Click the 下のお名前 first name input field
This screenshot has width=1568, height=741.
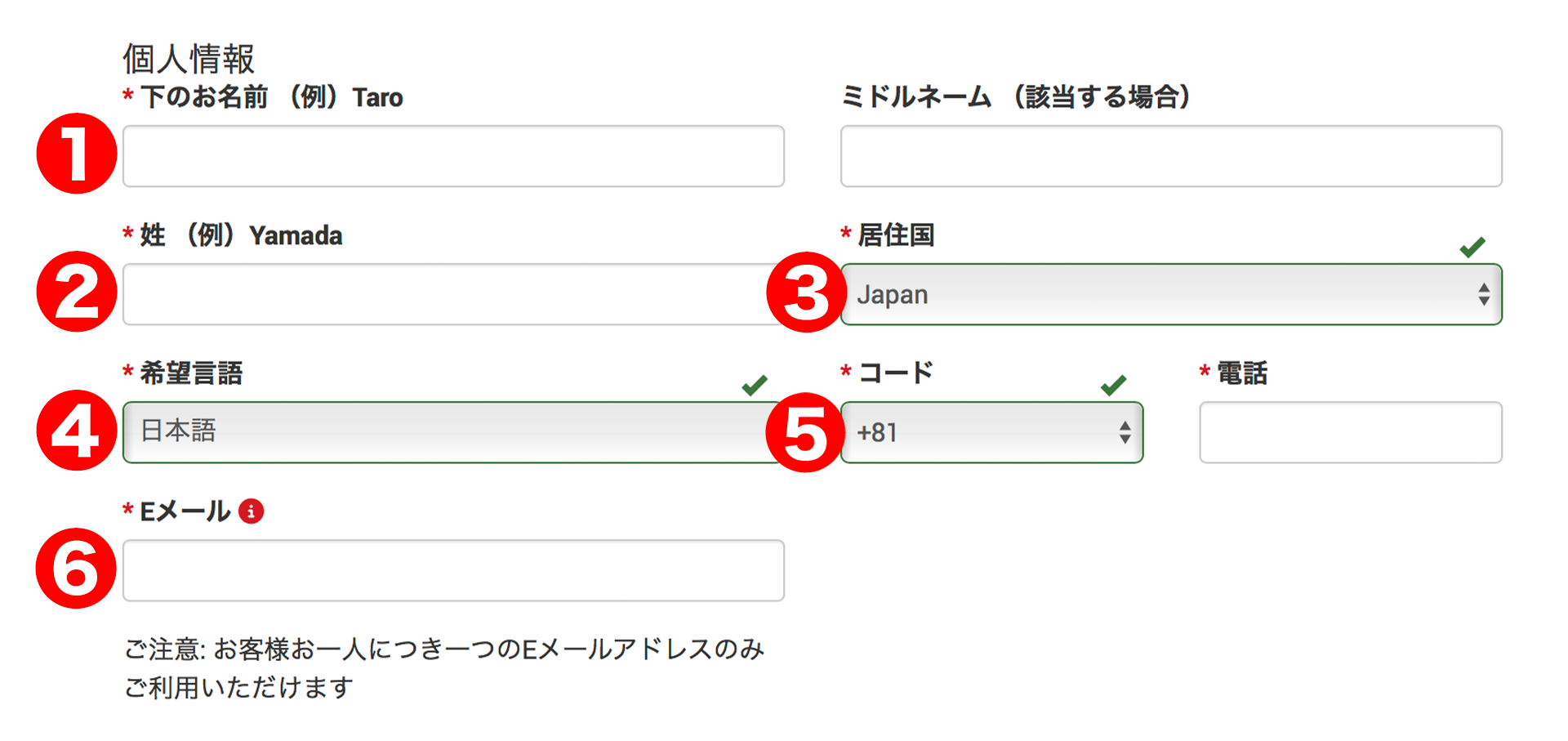453,156
